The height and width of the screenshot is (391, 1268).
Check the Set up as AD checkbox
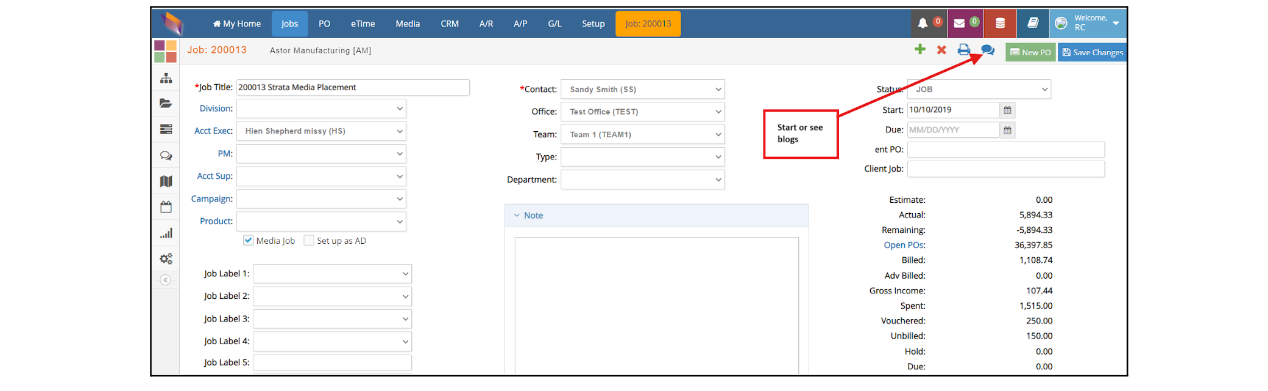309,241
